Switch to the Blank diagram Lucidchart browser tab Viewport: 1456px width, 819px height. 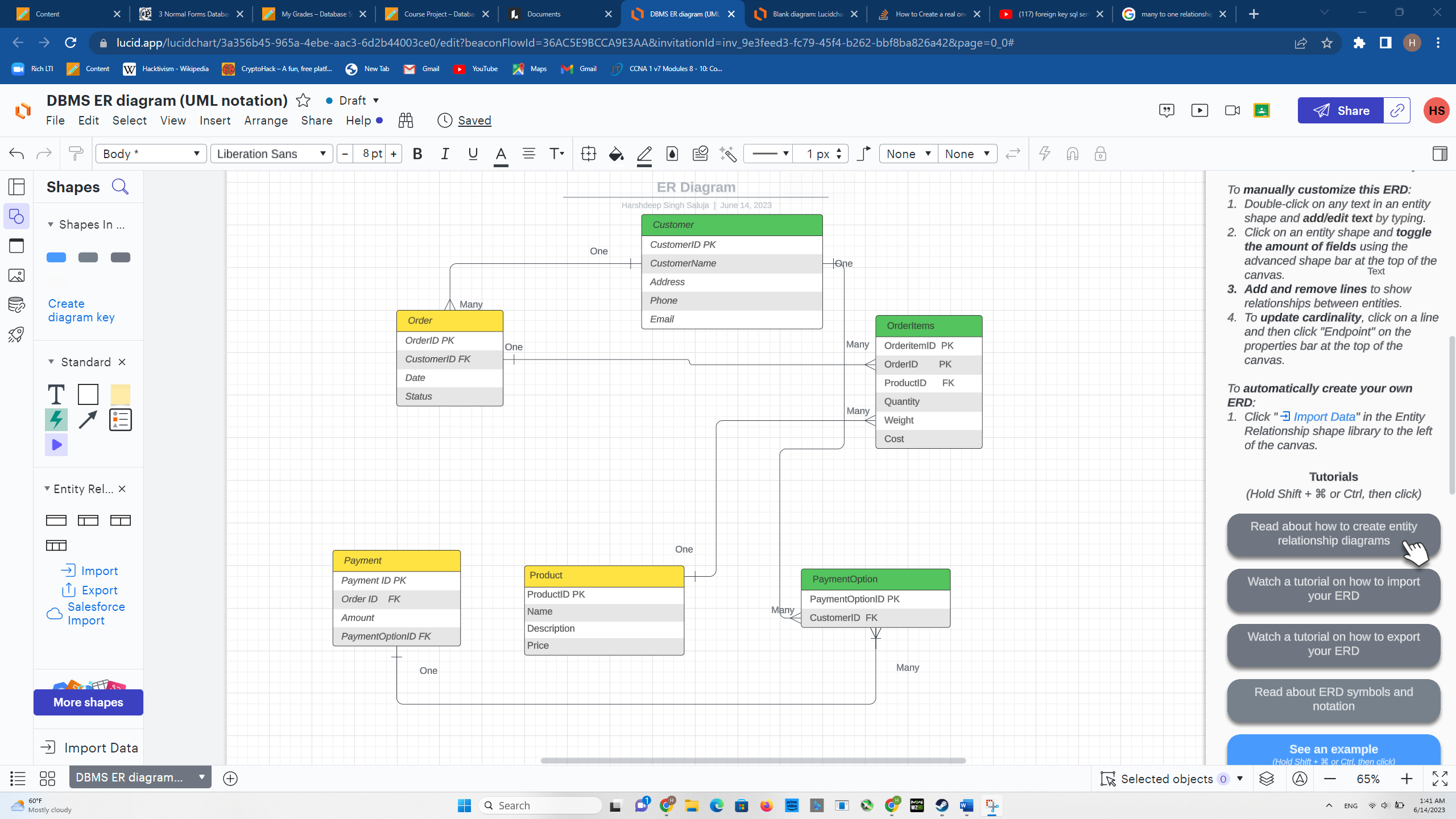(805, 14)
